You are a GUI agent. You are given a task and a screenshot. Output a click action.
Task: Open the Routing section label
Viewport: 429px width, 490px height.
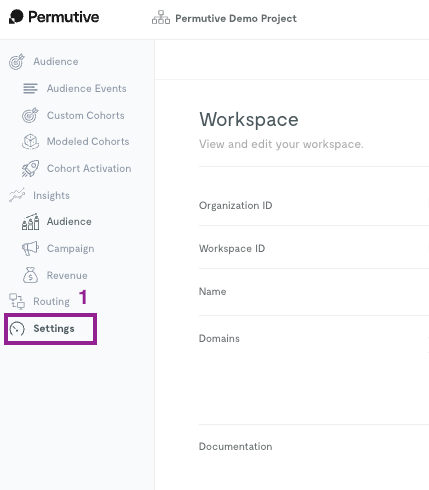click(x=51, y=301)
